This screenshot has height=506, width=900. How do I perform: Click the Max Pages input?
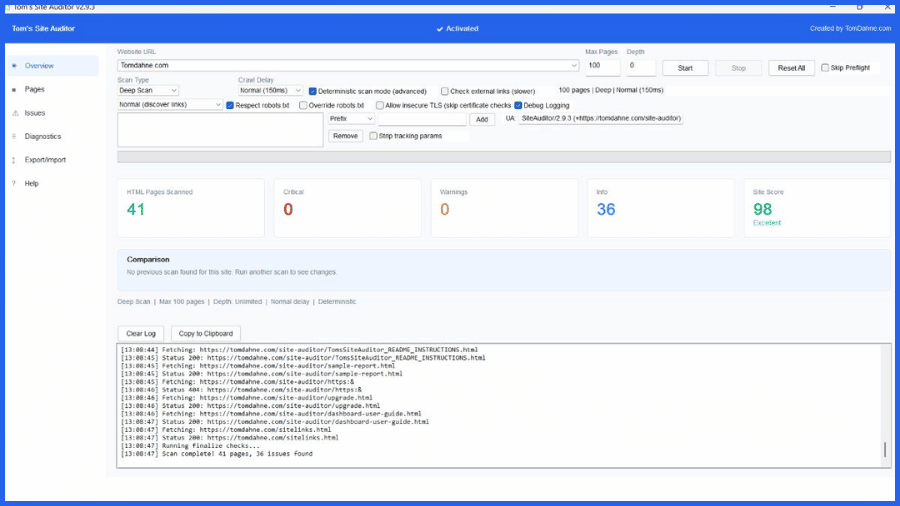point(603,67)
